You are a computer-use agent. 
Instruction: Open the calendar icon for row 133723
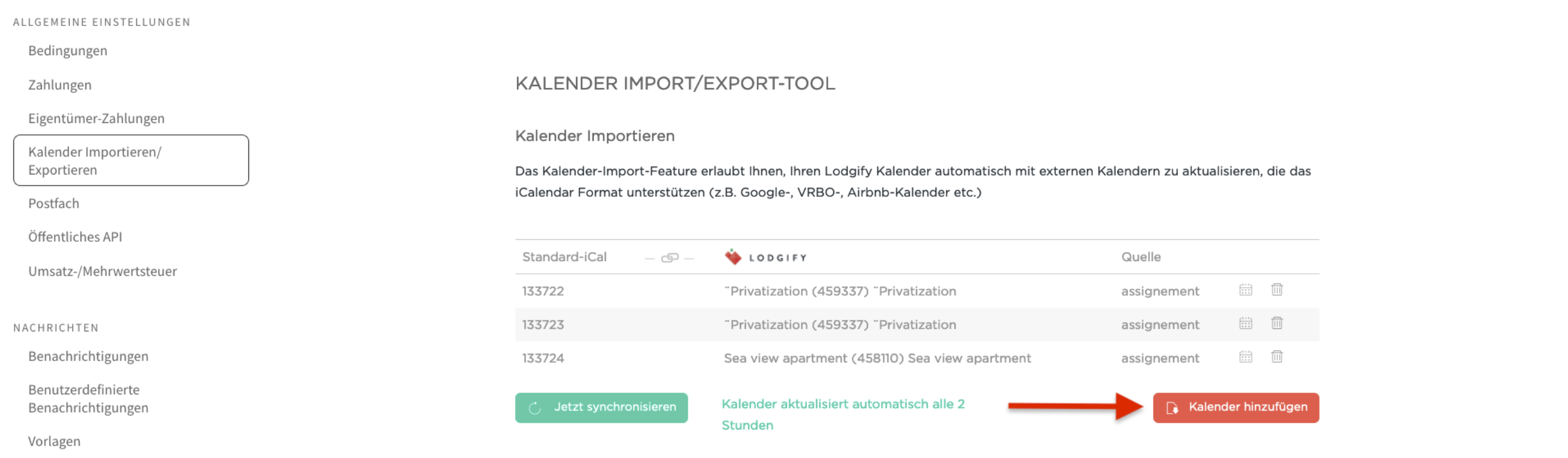(1245, 324)
